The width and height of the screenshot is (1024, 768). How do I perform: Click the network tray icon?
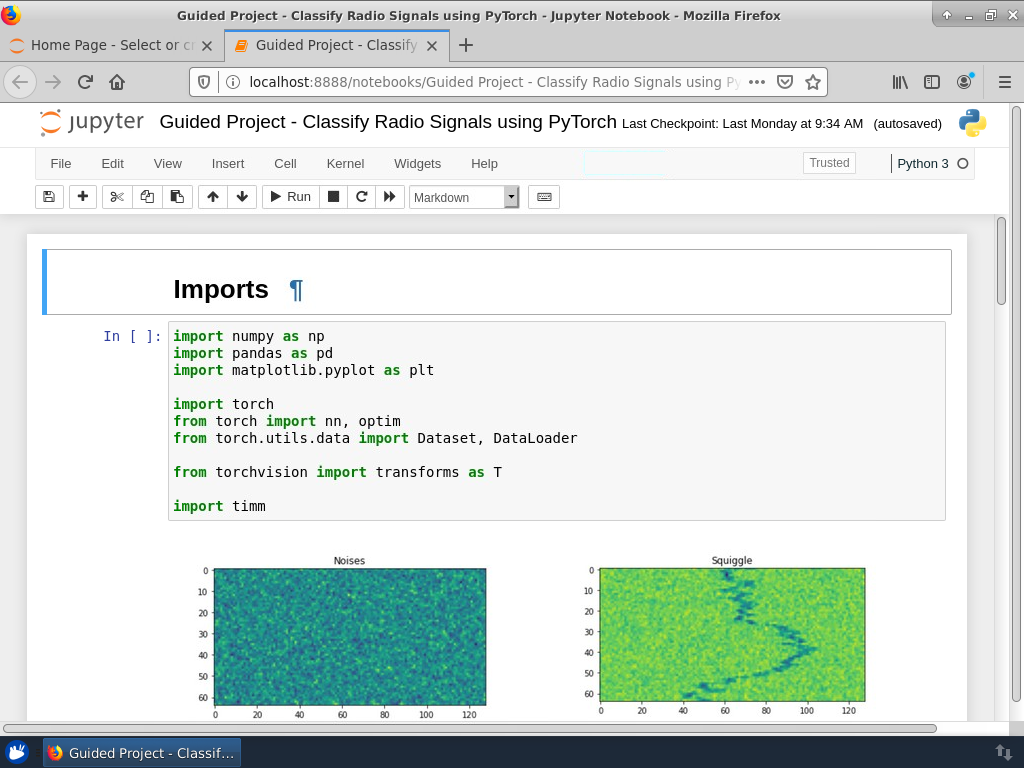point(1003,753)
